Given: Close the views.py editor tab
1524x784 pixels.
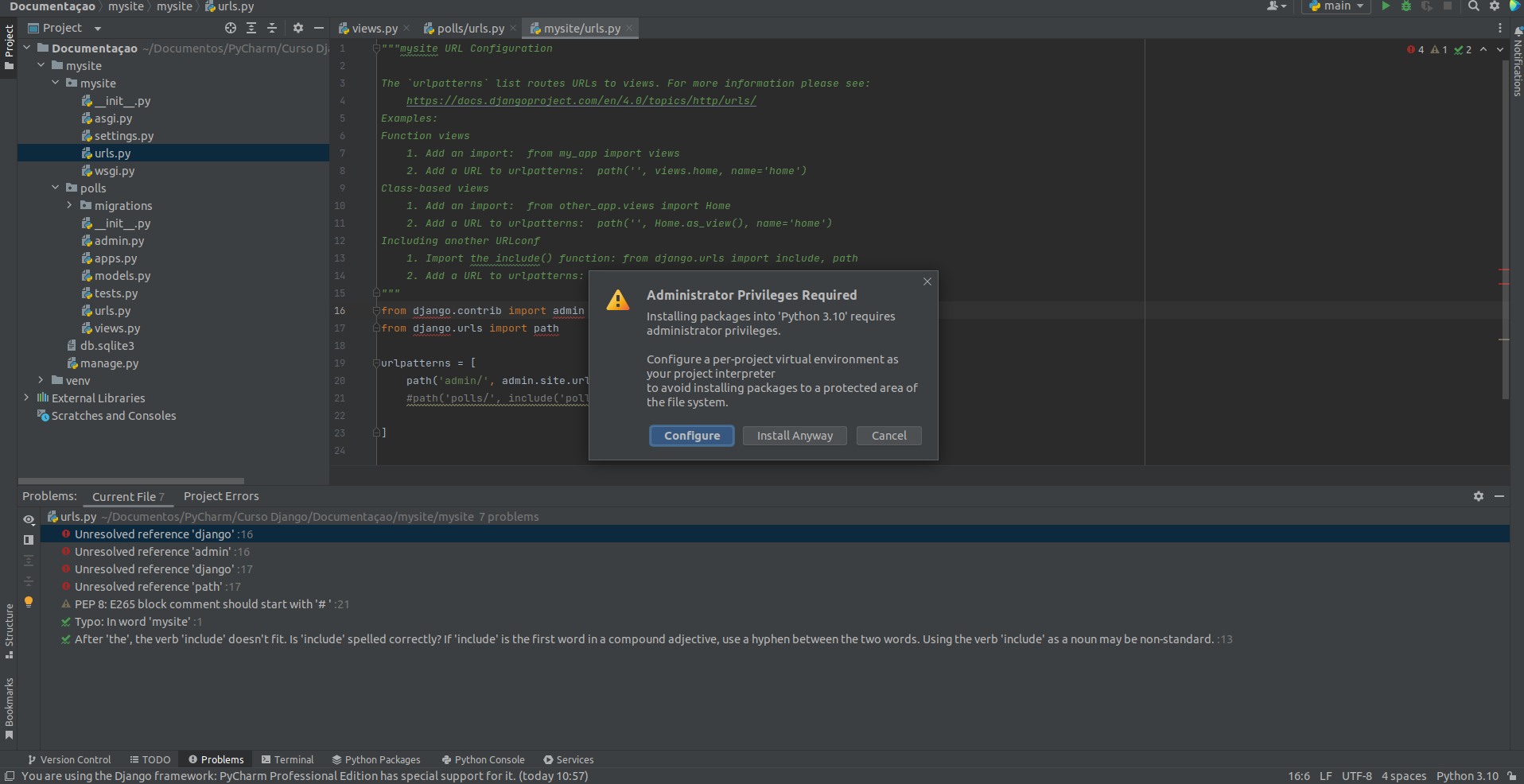Looking at the screenshot, I should pyautogui.click(x=406, y=28).
